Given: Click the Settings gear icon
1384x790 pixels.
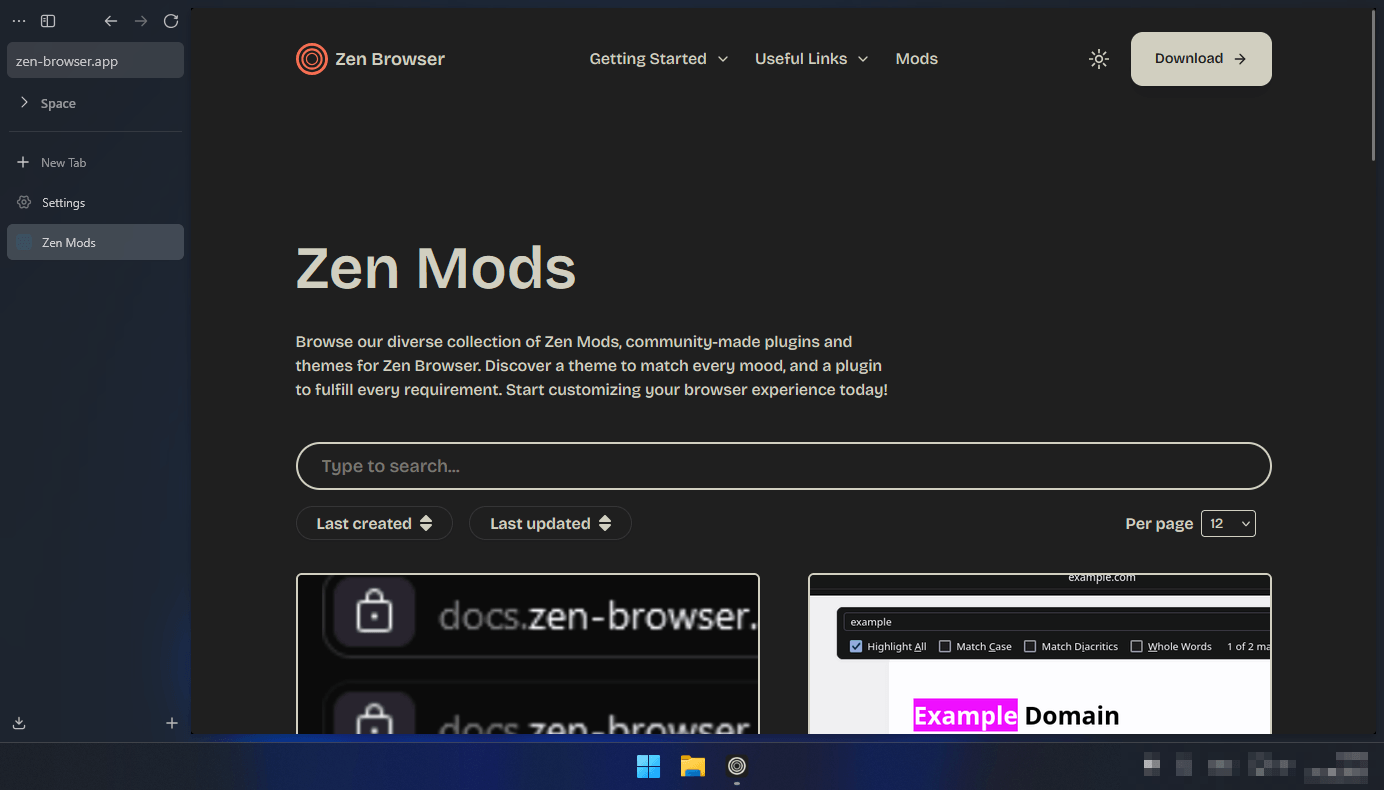Looking at the screenshot, I should coord(24,202).
